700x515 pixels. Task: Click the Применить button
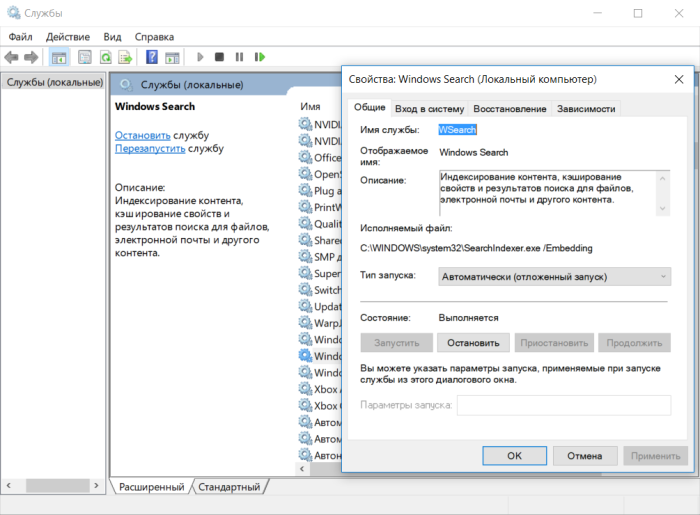click(655, 456)
